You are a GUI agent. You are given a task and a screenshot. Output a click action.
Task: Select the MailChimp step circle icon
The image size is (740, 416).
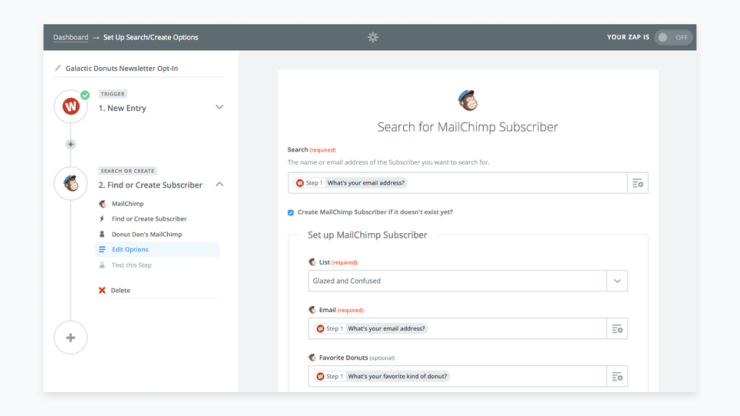[x=71, y=183]
